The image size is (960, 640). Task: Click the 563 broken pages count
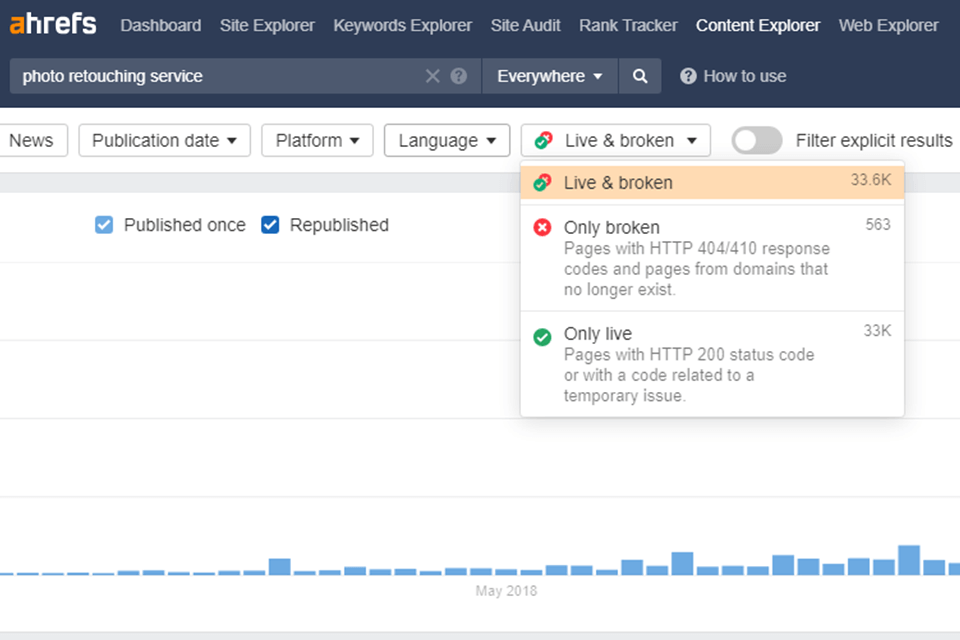click(878, 224)
